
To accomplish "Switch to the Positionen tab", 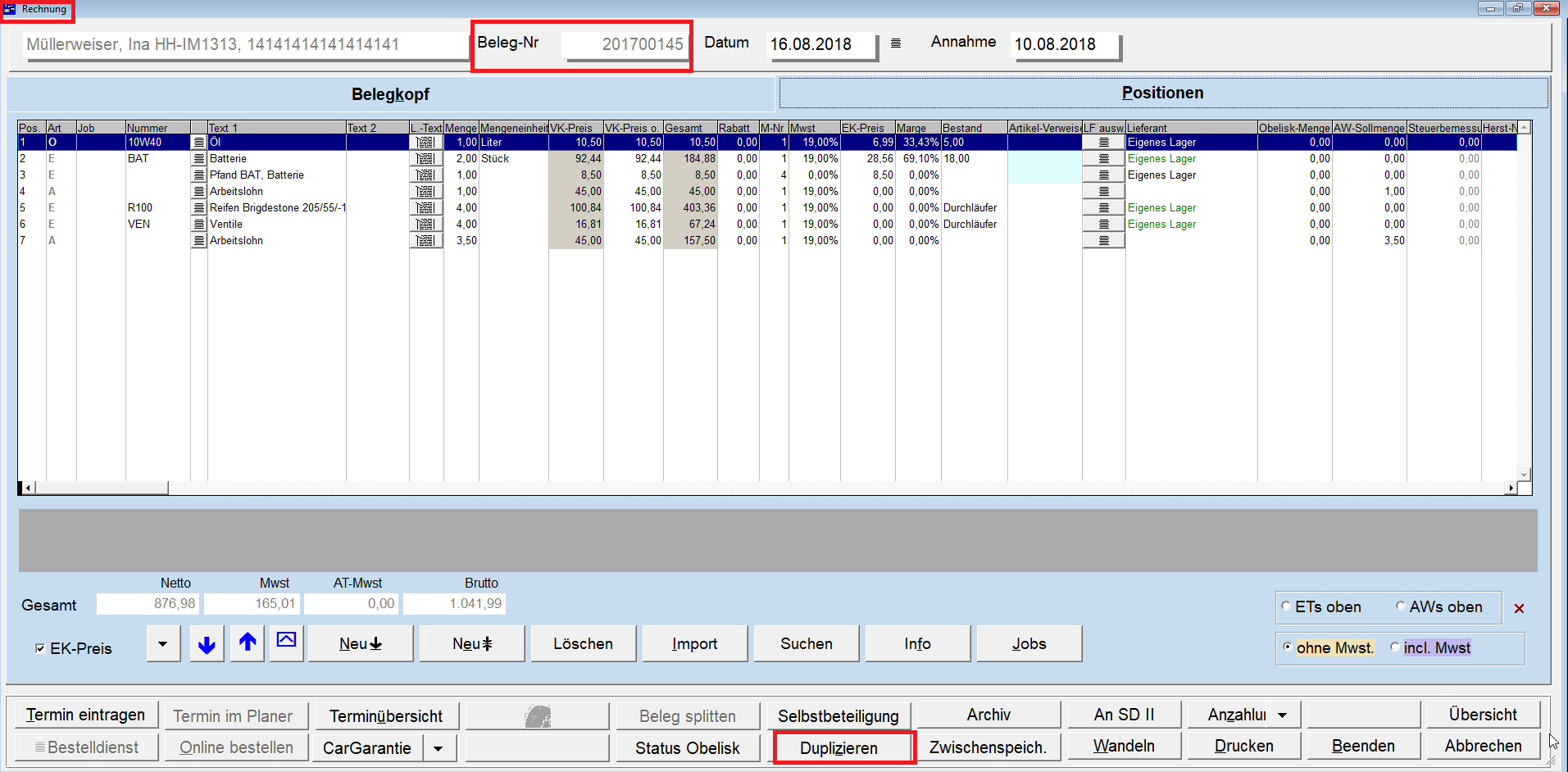I will tap(1162, 93).
